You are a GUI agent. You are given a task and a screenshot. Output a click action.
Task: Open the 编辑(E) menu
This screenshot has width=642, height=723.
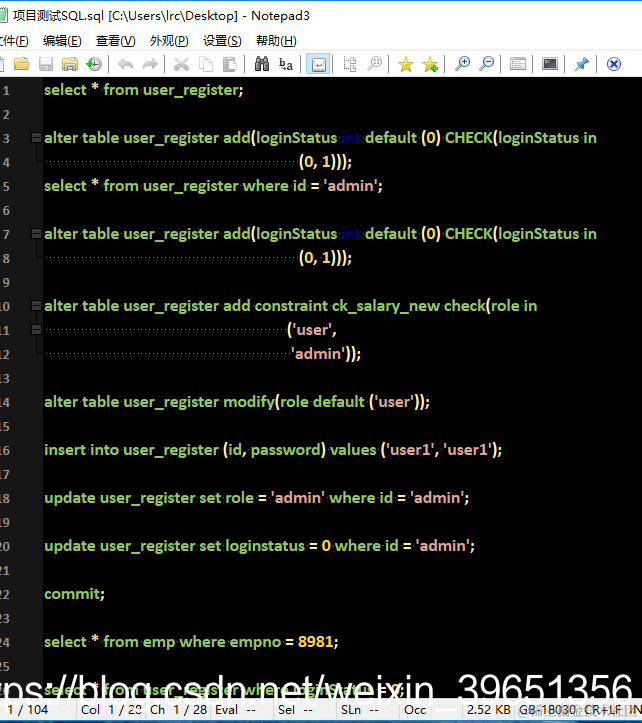(62, 41)
